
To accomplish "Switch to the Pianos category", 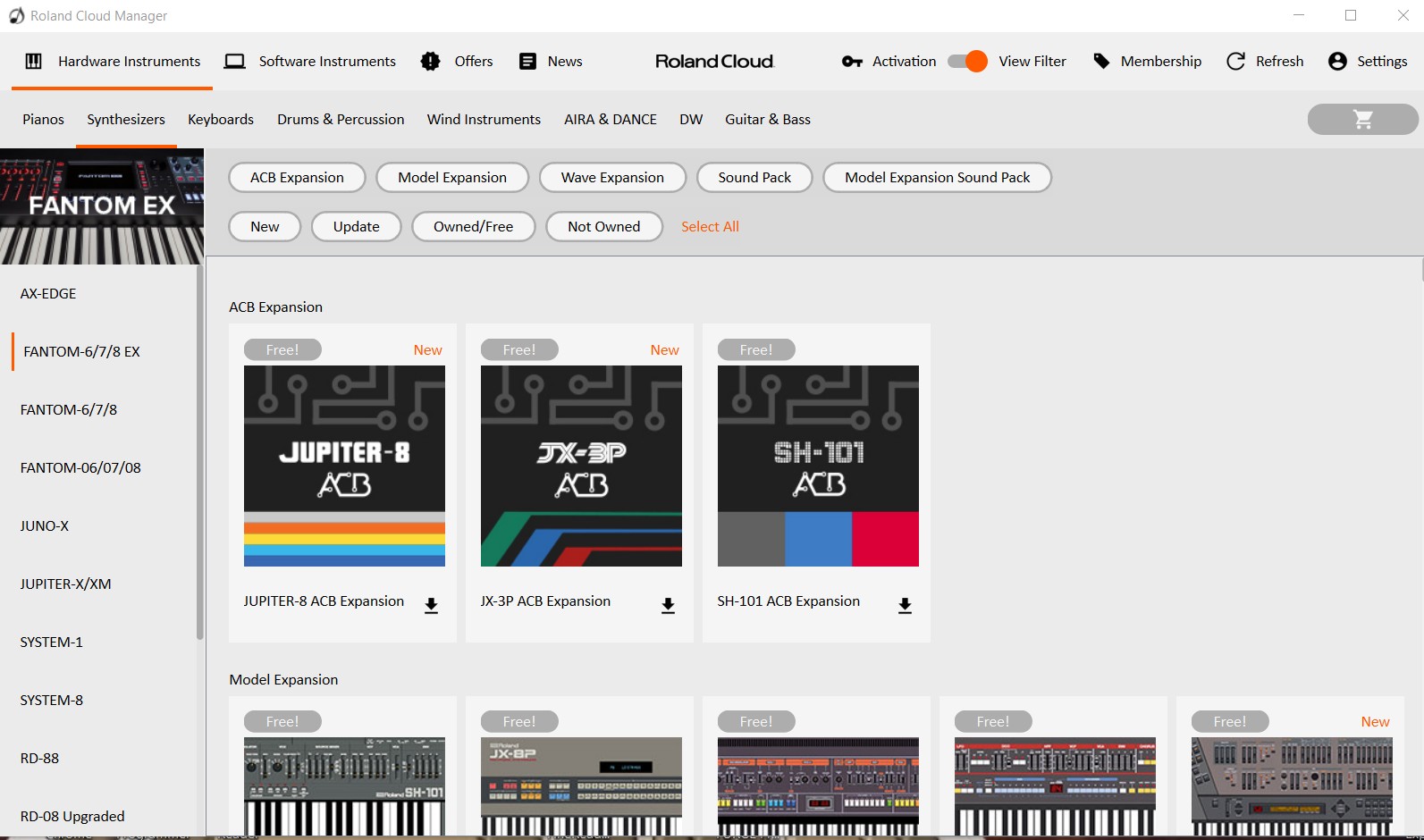I will 44,119.
